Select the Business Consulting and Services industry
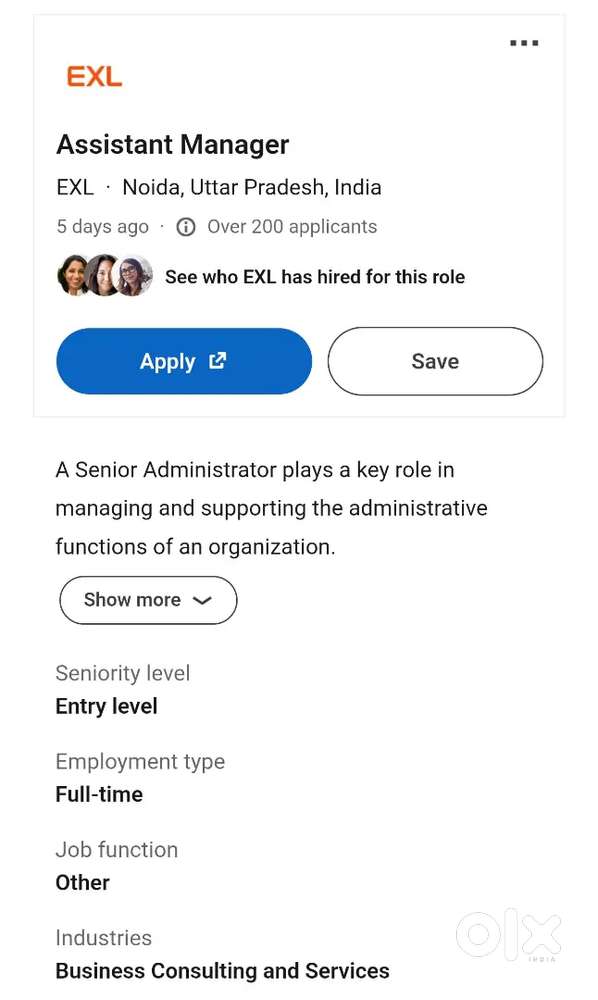This screenshot has width=598, height=1000. [222, 971]
